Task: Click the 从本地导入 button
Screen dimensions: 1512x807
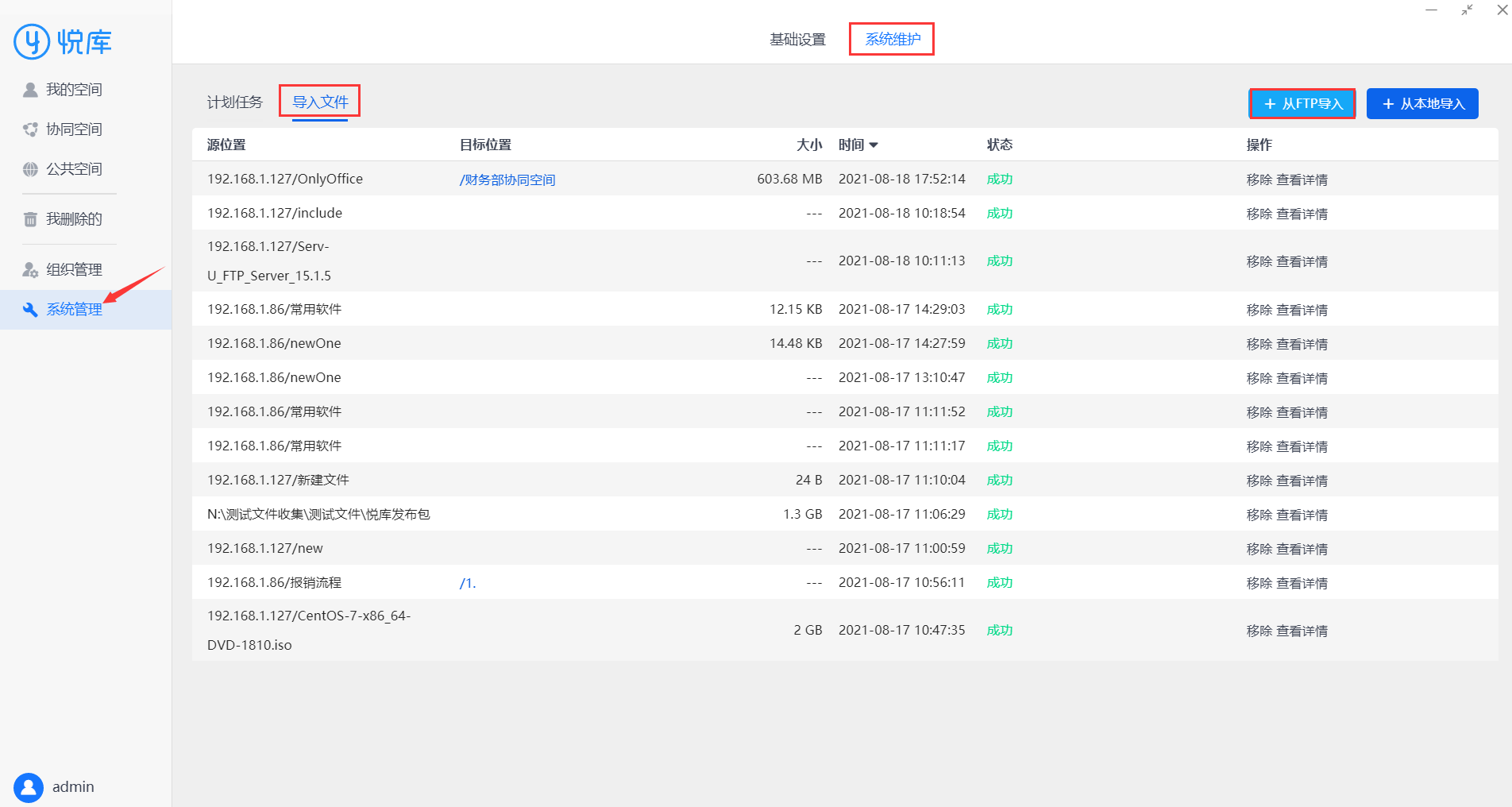Action: 1422,104
